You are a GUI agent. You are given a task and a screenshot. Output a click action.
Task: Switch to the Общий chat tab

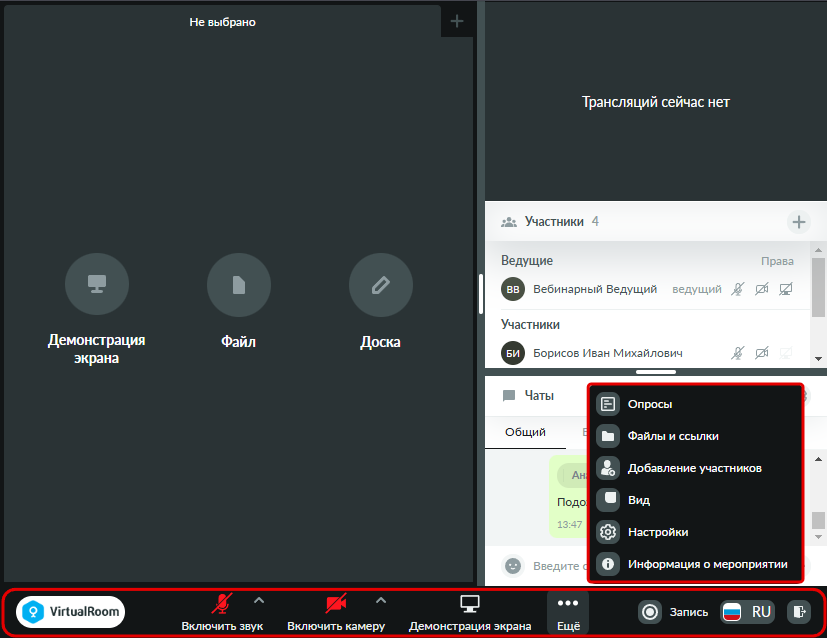tap(525, 432)
